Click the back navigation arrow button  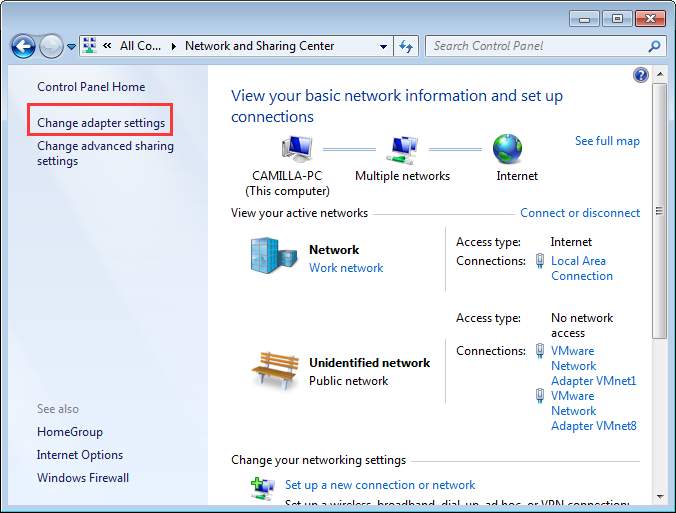pyautogui.click(x=23, y=46)
